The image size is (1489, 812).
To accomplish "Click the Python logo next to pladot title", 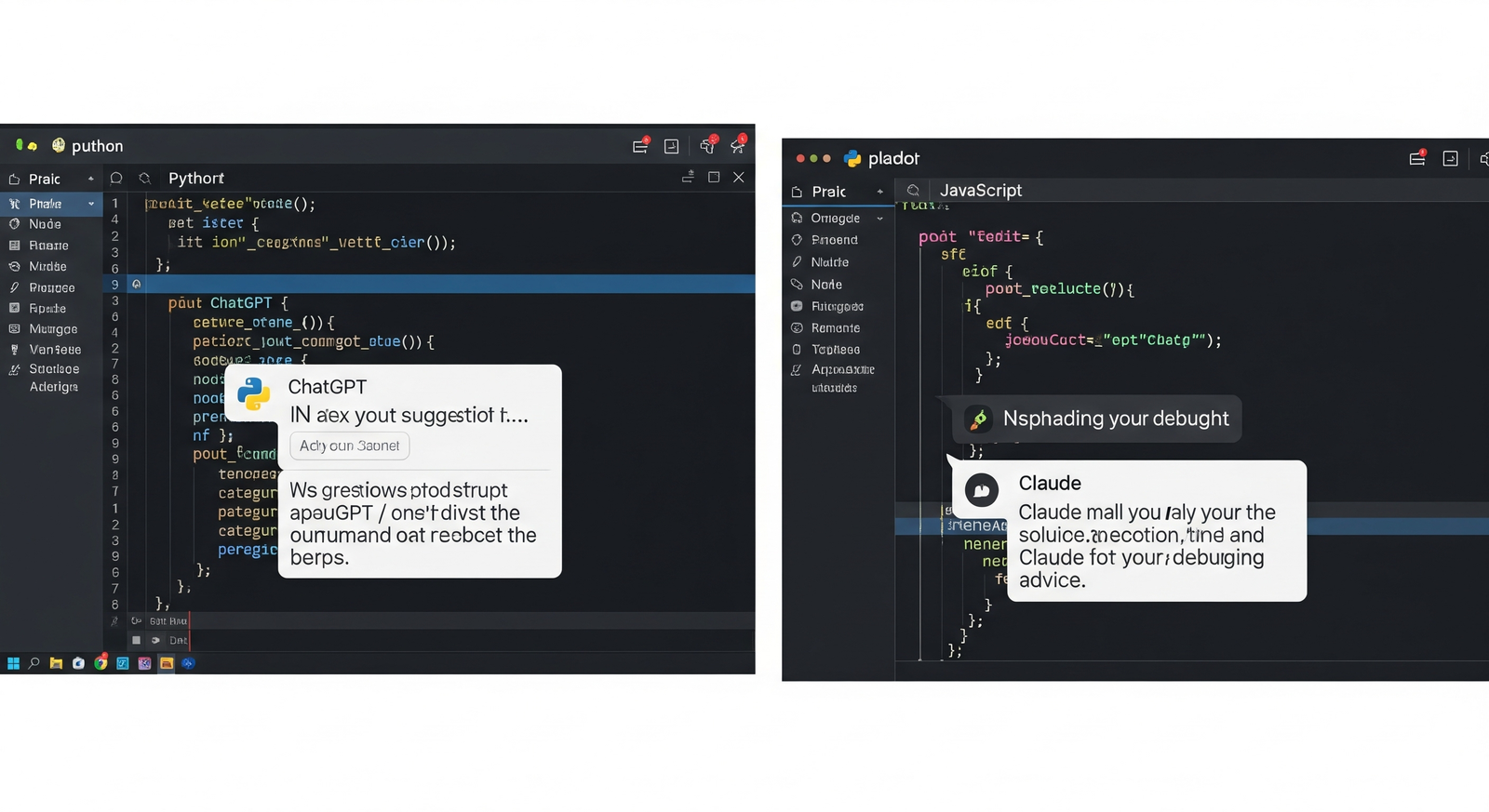I will tap(852, 159).
